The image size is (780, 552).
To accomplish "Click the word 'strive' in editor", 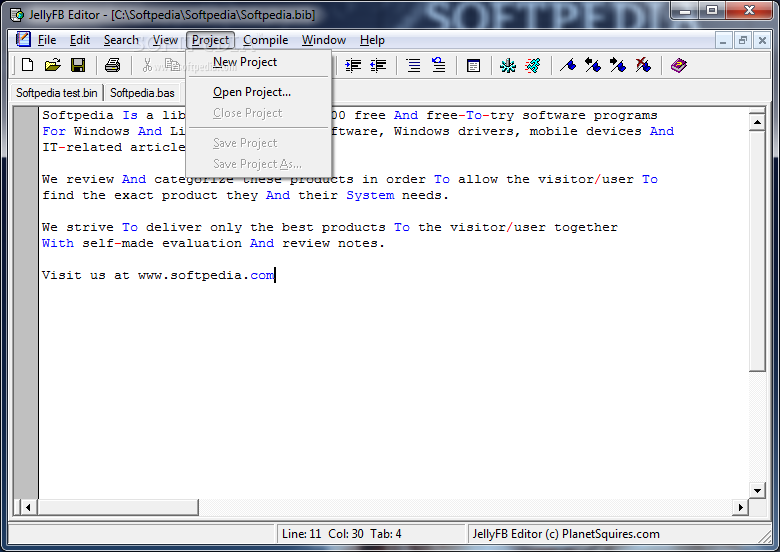I will point(90,227).
